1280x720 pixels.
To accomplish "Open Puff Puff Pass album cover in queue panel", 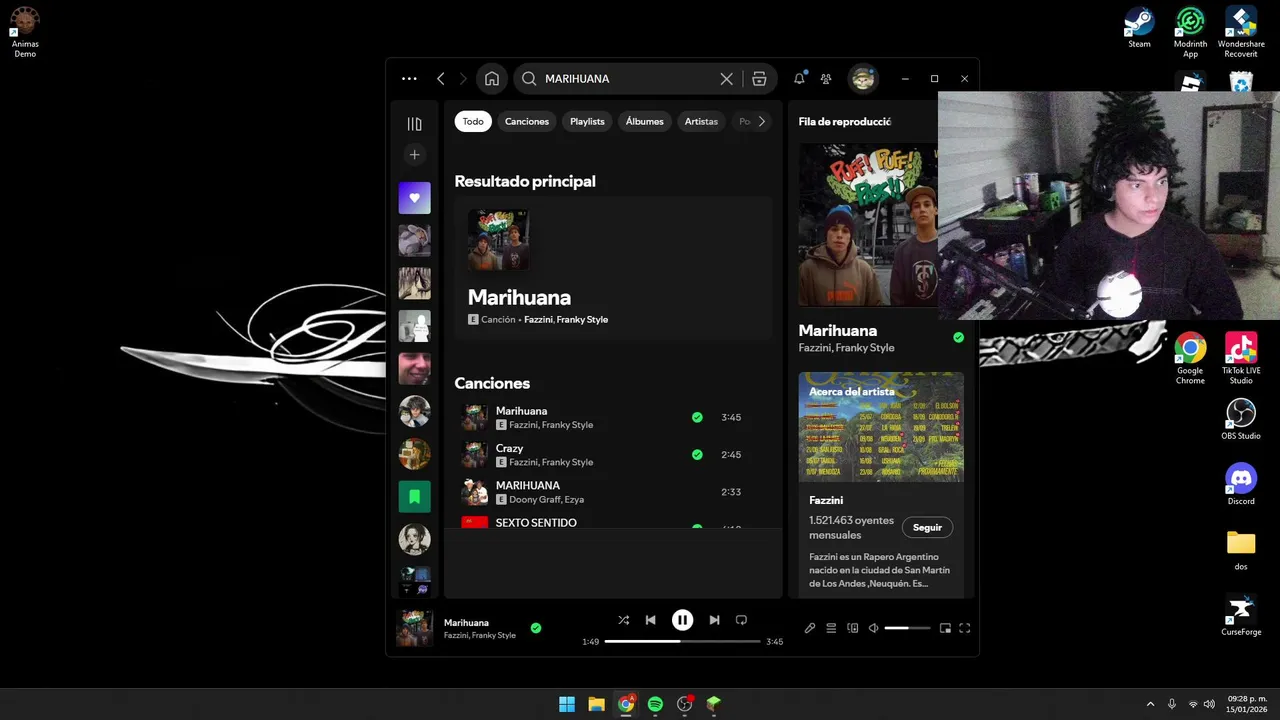I will [868, 225].
